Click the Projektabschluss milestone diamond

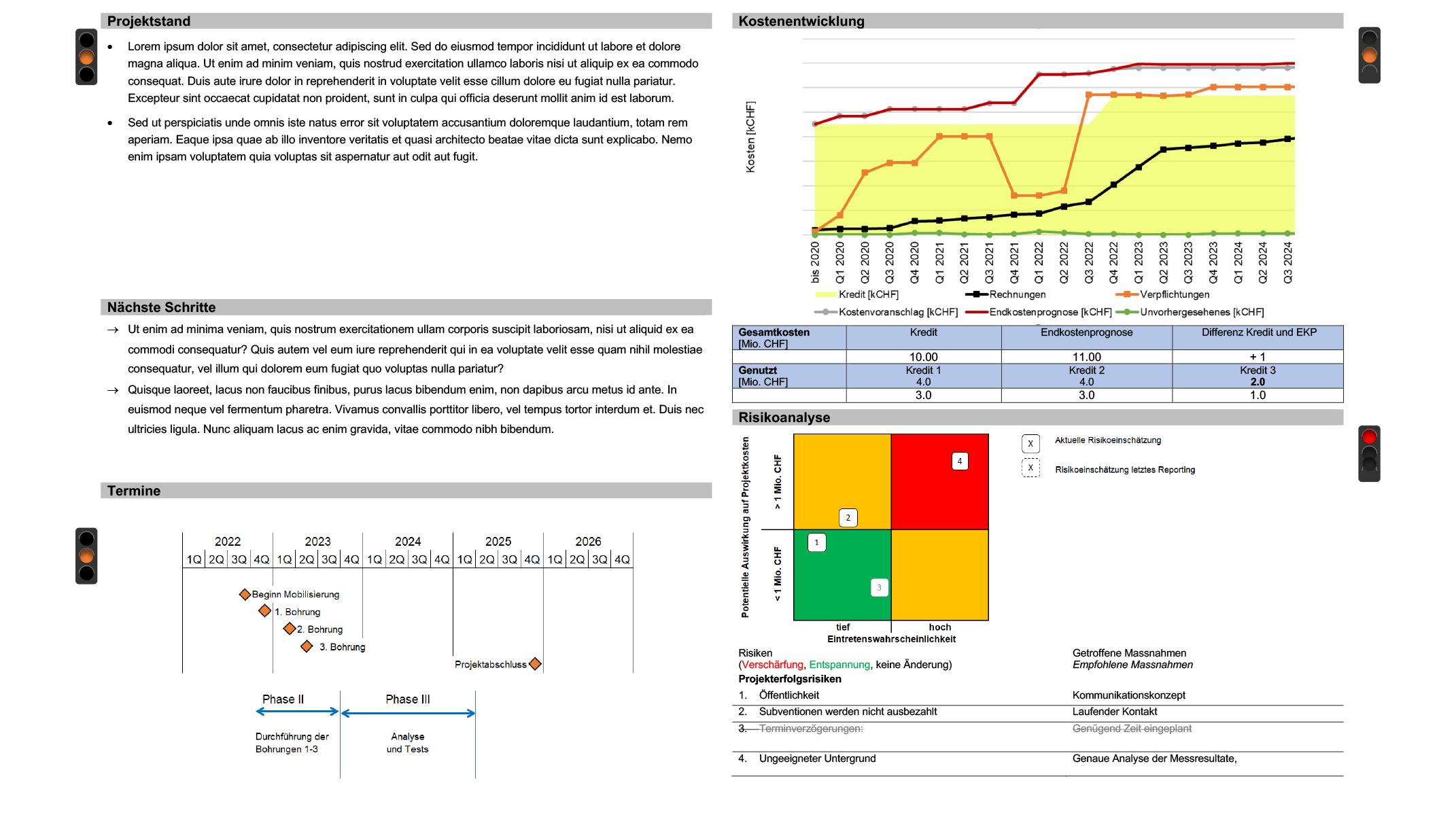click(536, 664)
